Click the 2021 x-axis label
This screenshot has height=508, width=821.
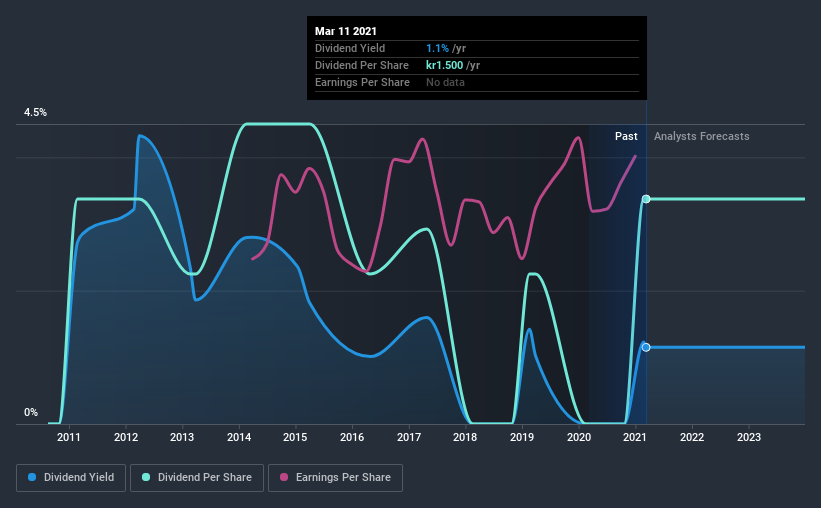click(x=635, y=437)
